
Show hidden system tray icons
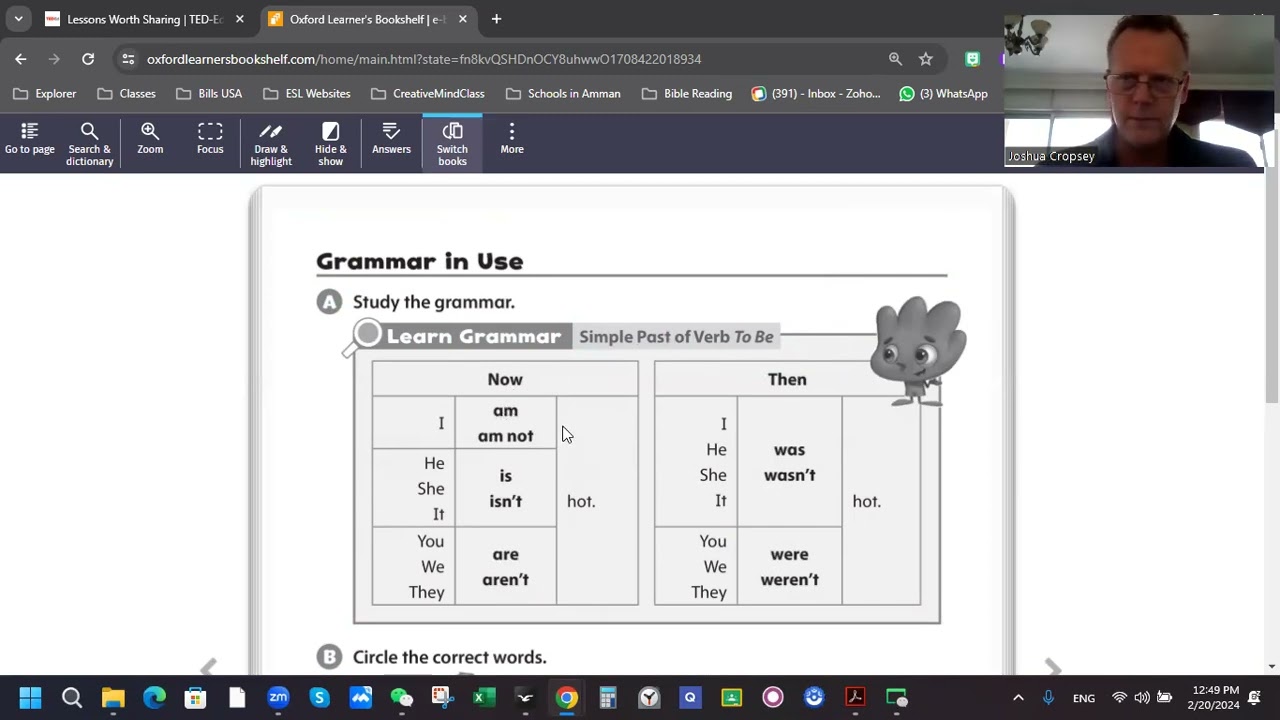point(1018,698)
